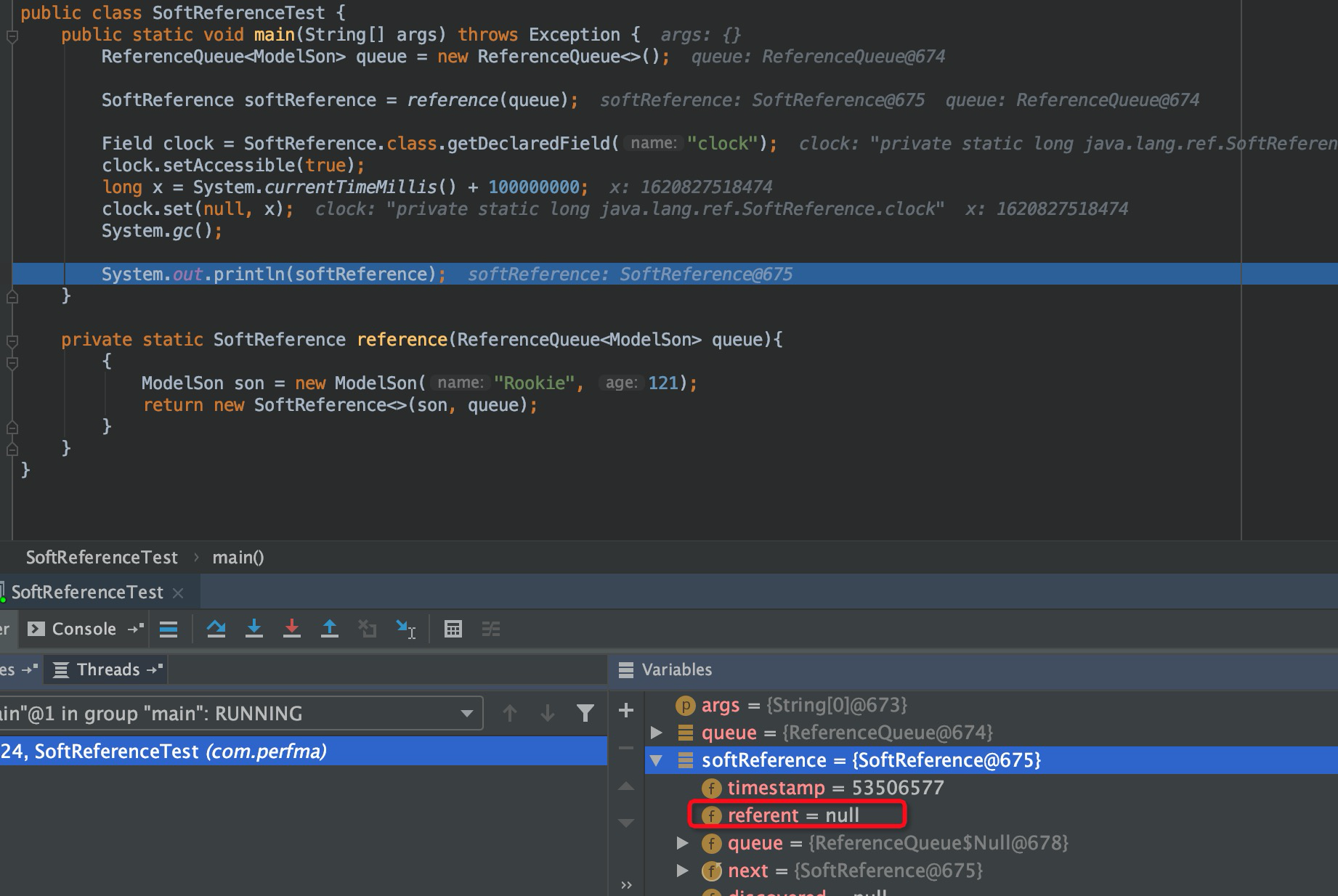This screenshot has height=896, width=1338.
Task: Select the SoftReferenceTest debug session tab
Action: pyautogui.click(x=87, y=592)
